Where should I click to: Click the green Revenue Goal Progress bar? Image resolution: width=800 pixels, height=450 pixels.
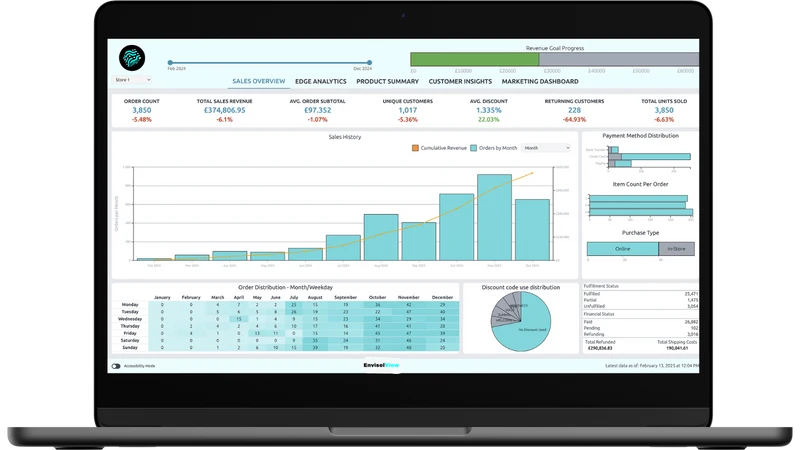pos(474,59)
